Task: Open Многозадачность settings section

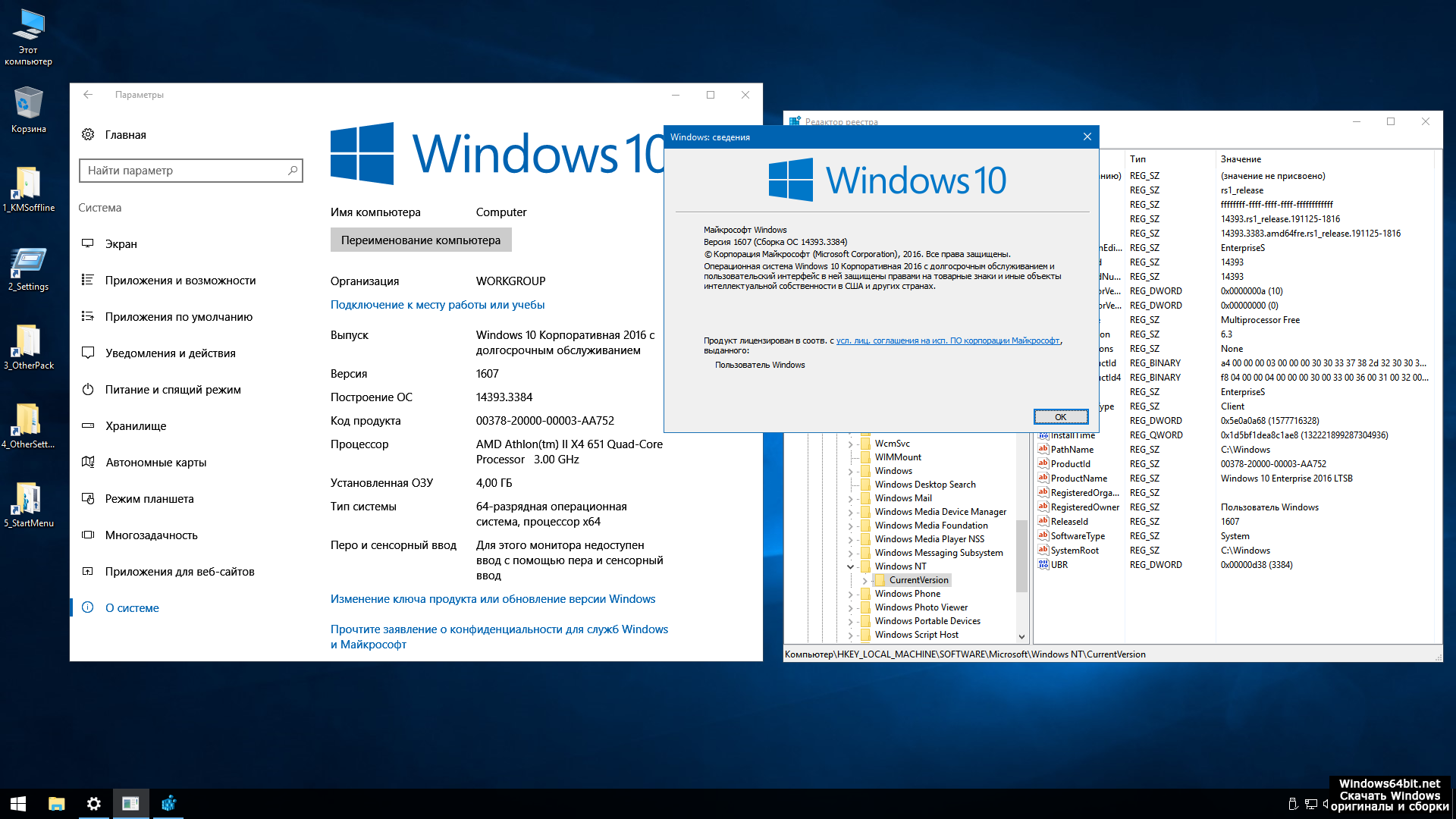Action: [151, 535]
